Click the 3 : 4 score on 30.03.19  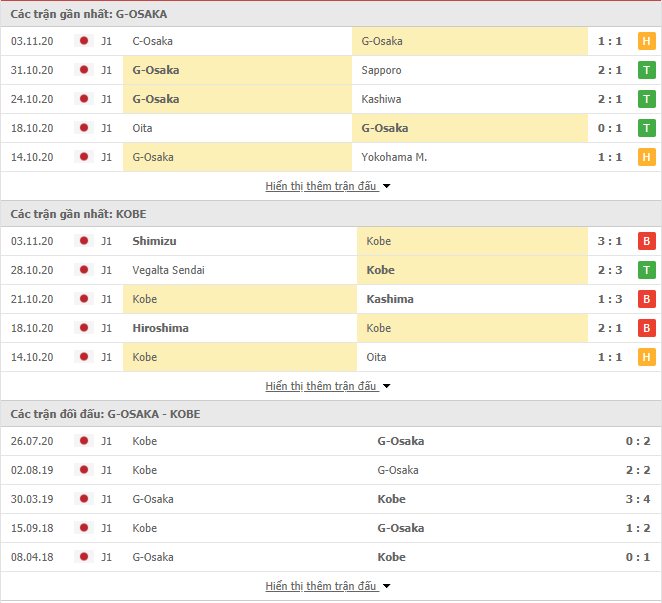(638, 499)
